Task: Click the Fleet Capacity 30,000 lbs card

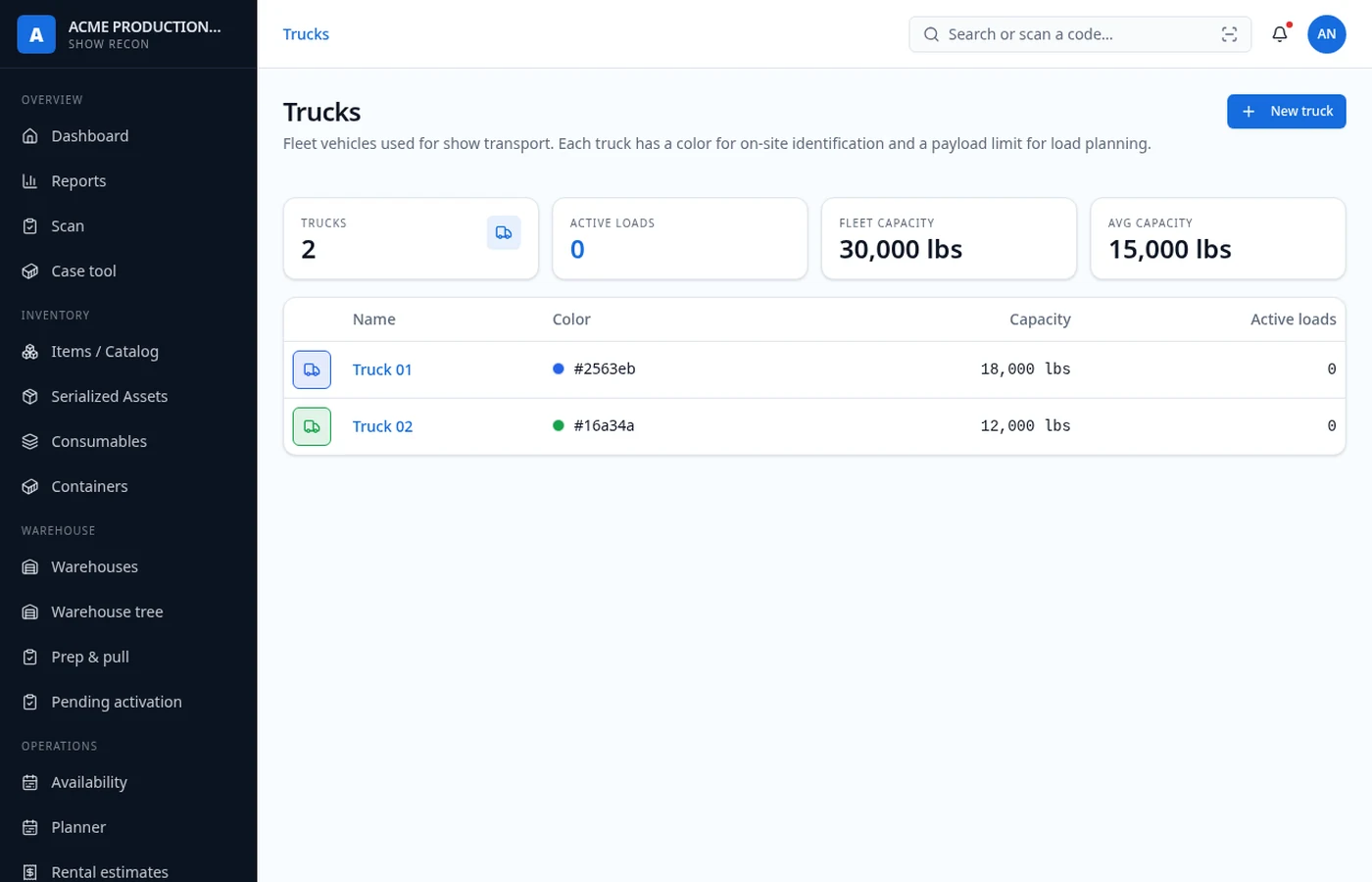Action: pos(949,239)
